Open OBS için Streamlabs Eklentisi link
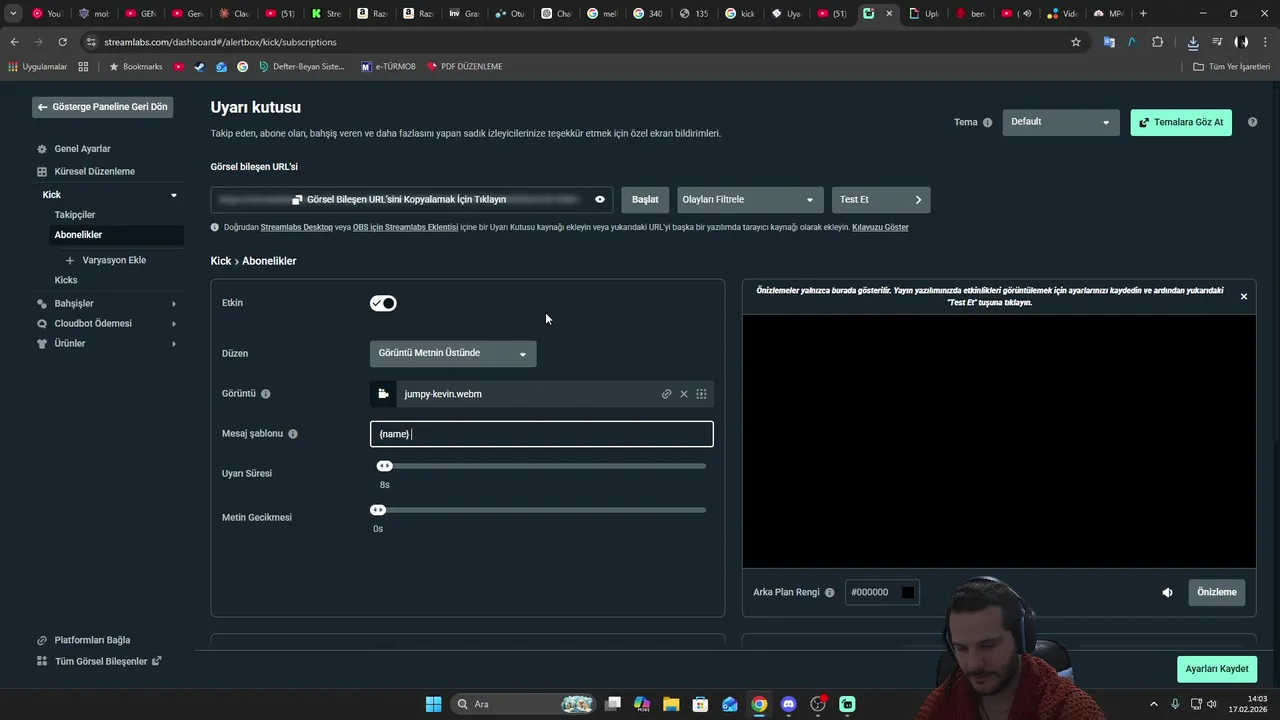The width and height of the screenshot is (1280, 720). tap(405, 228)
